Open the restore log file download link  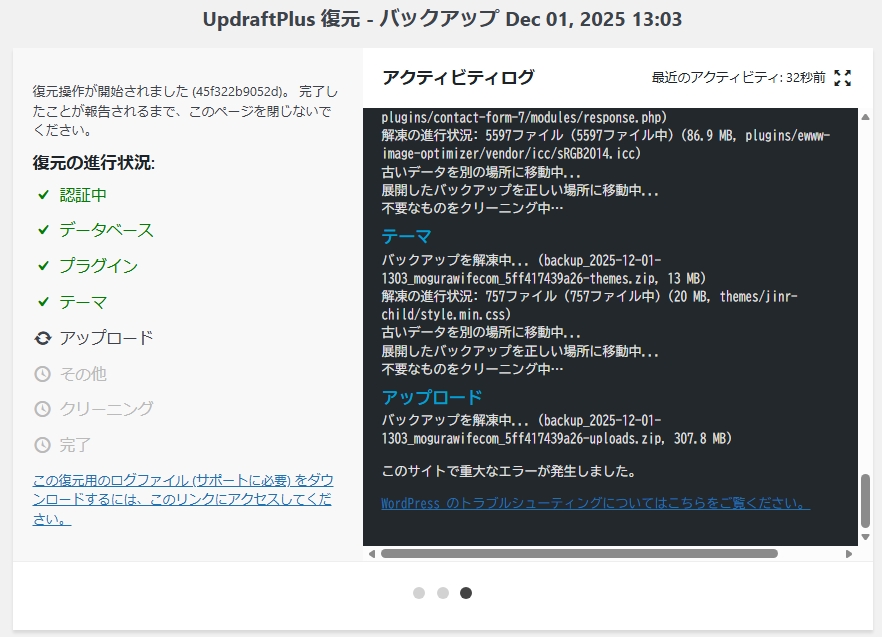coord(181,499)
